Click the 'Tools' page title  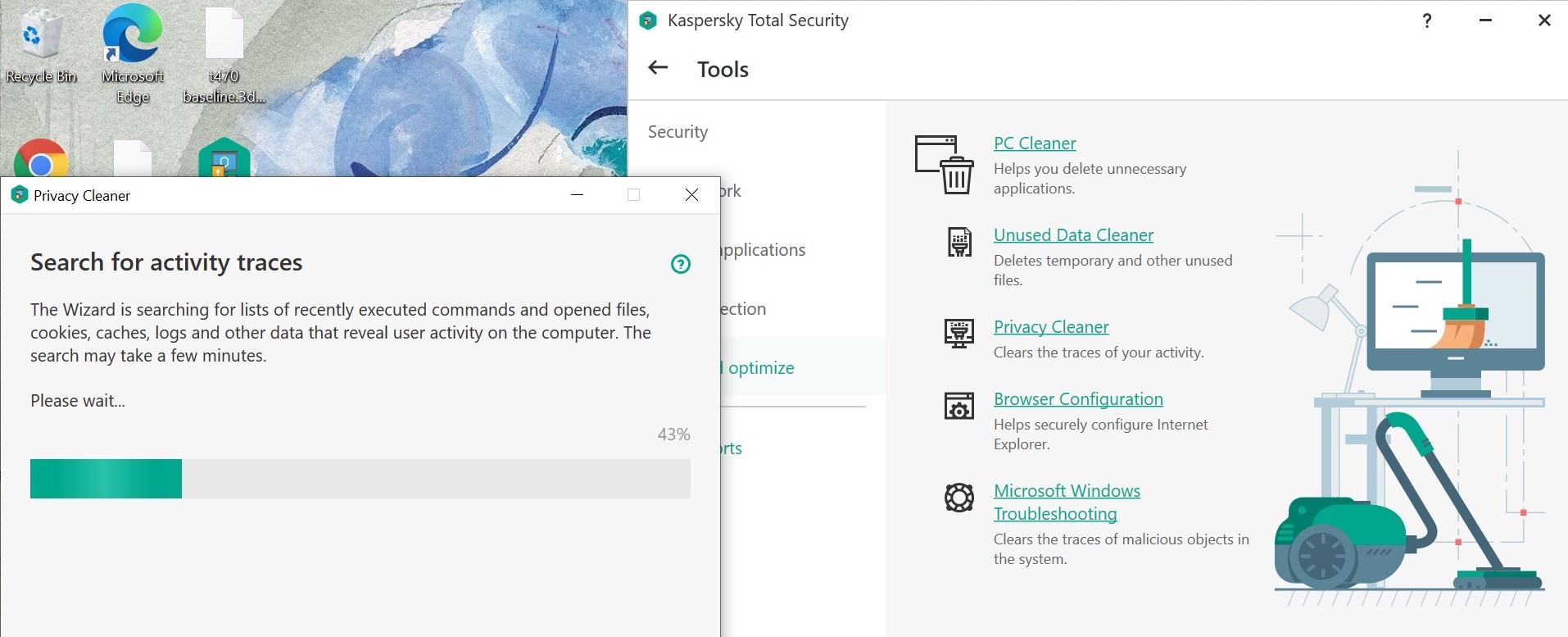[723, 70]
